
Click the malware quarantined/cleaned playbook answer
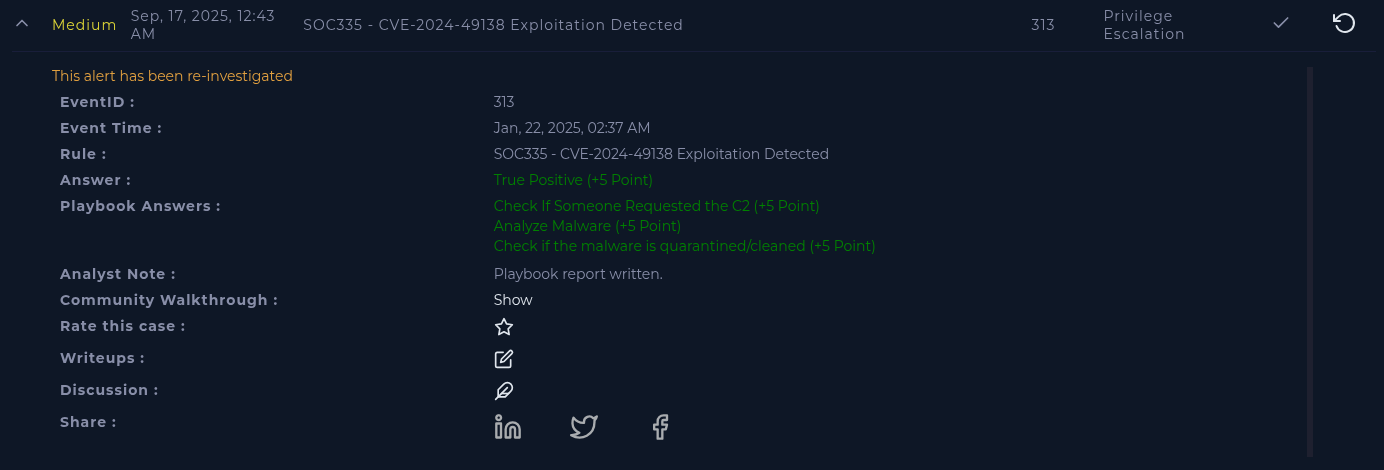[x=684, y=246]
